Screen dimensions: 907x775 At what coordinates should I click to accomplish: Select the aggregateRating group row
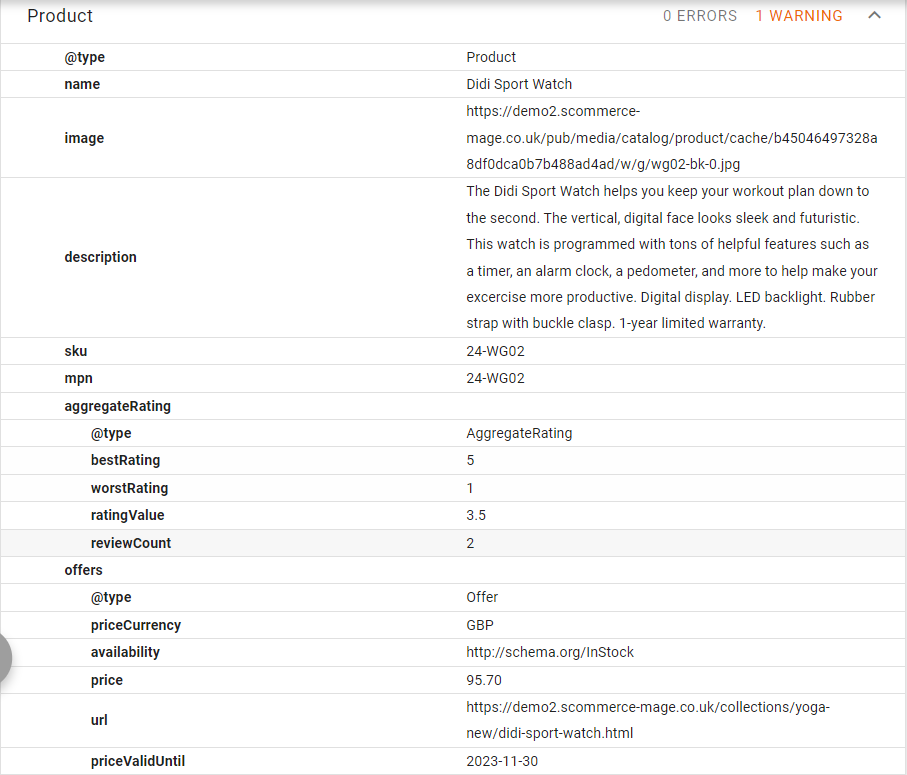117,406
